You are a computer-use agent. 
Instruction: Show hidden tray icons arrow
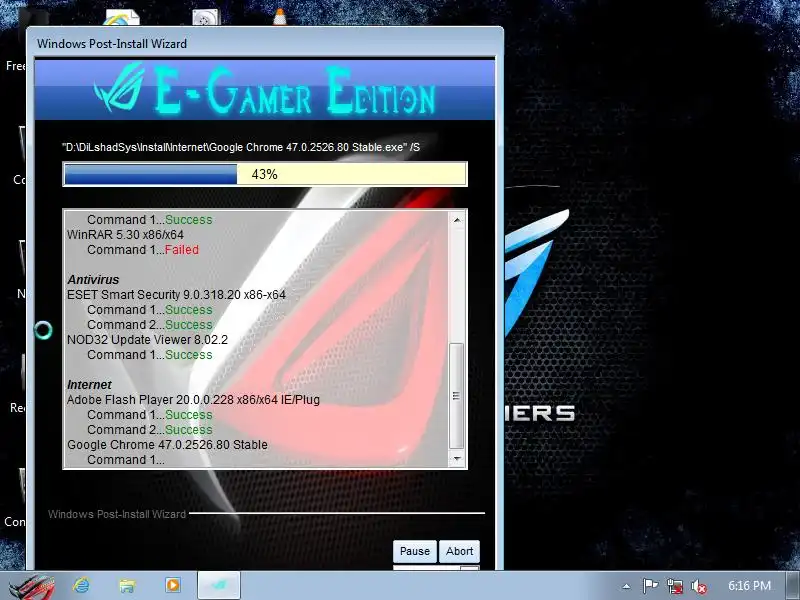coord(627,586)
